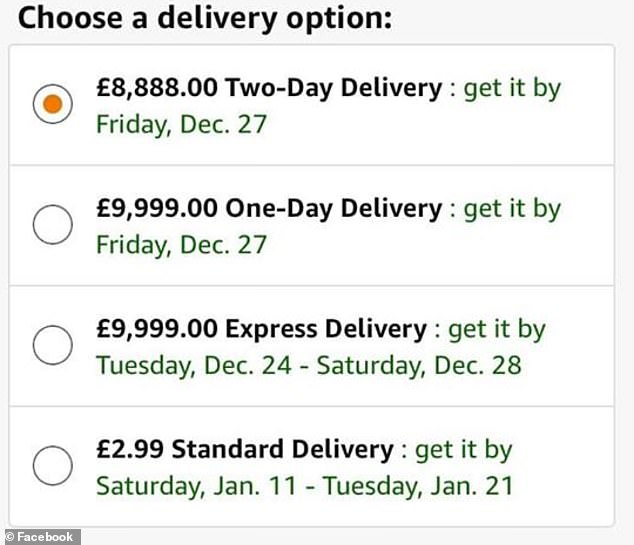Click the Facebook watermark credit

[40, 537]
